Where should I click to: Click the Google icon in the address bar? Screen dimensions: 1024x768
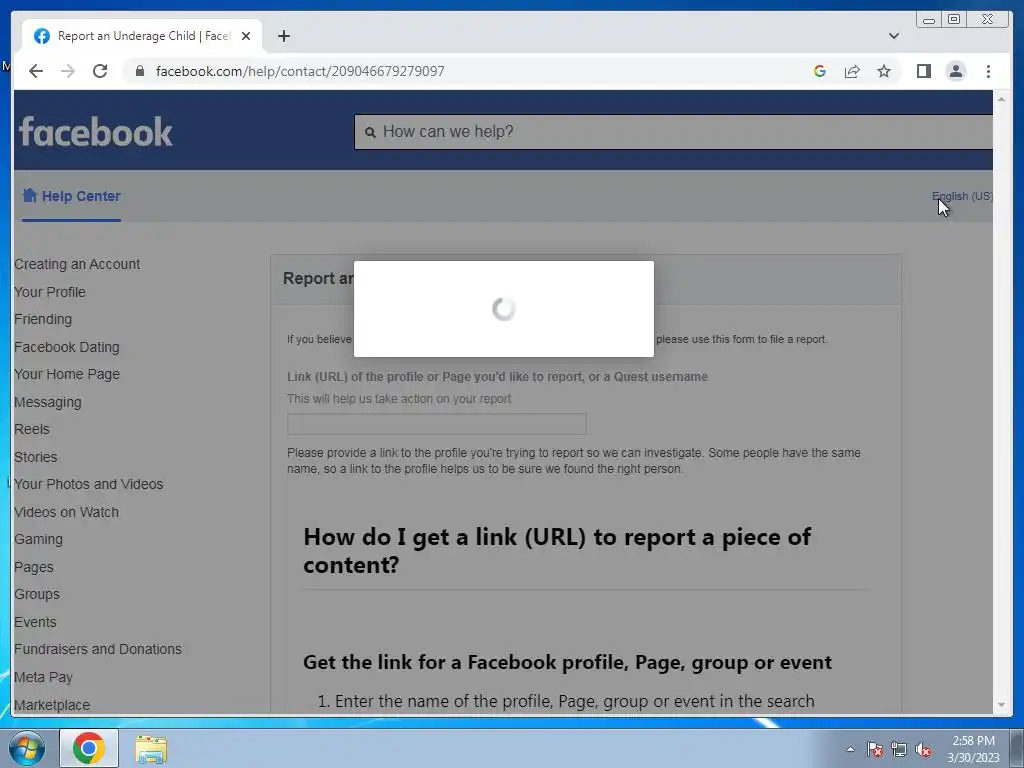tap(820, 71)
